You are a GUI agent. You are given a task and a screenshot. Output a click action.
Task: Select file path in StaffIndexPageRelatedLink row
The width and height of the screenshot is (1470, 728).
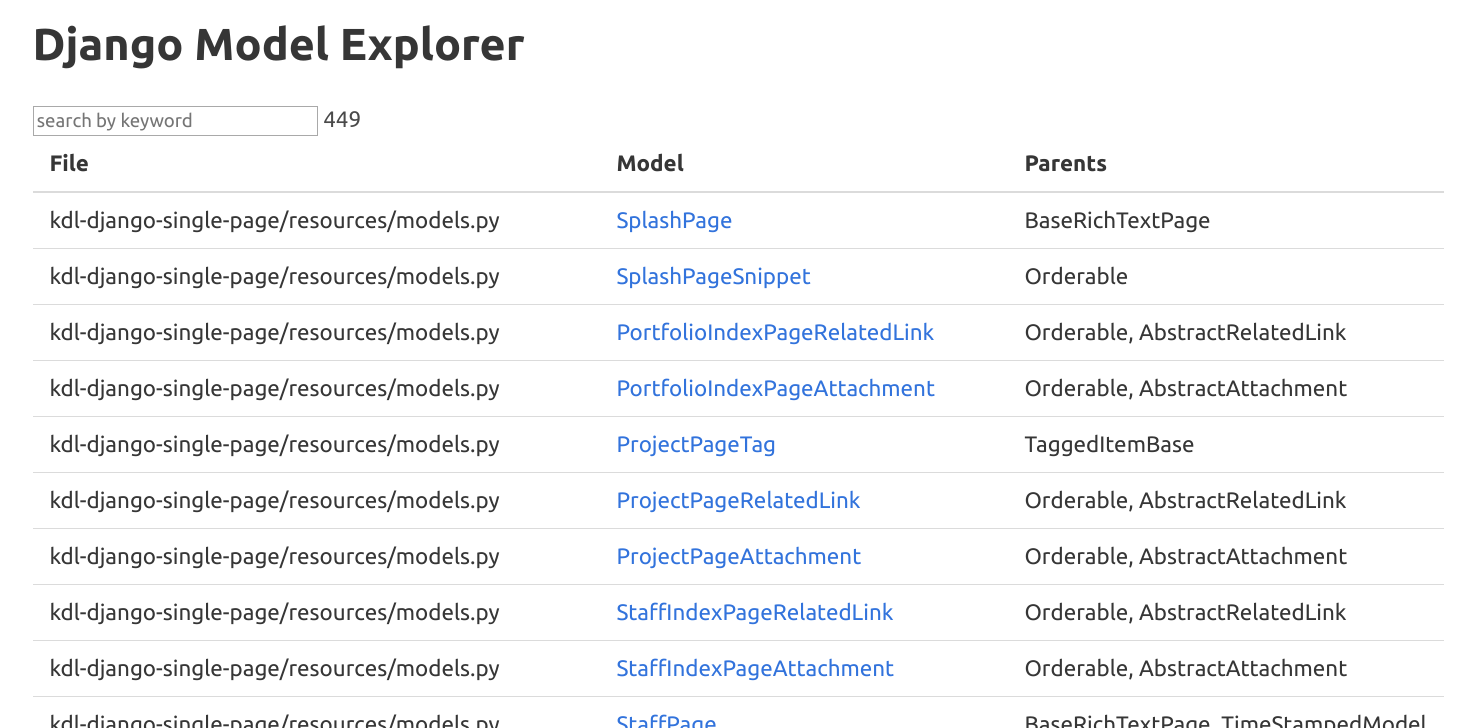[274, 613]
